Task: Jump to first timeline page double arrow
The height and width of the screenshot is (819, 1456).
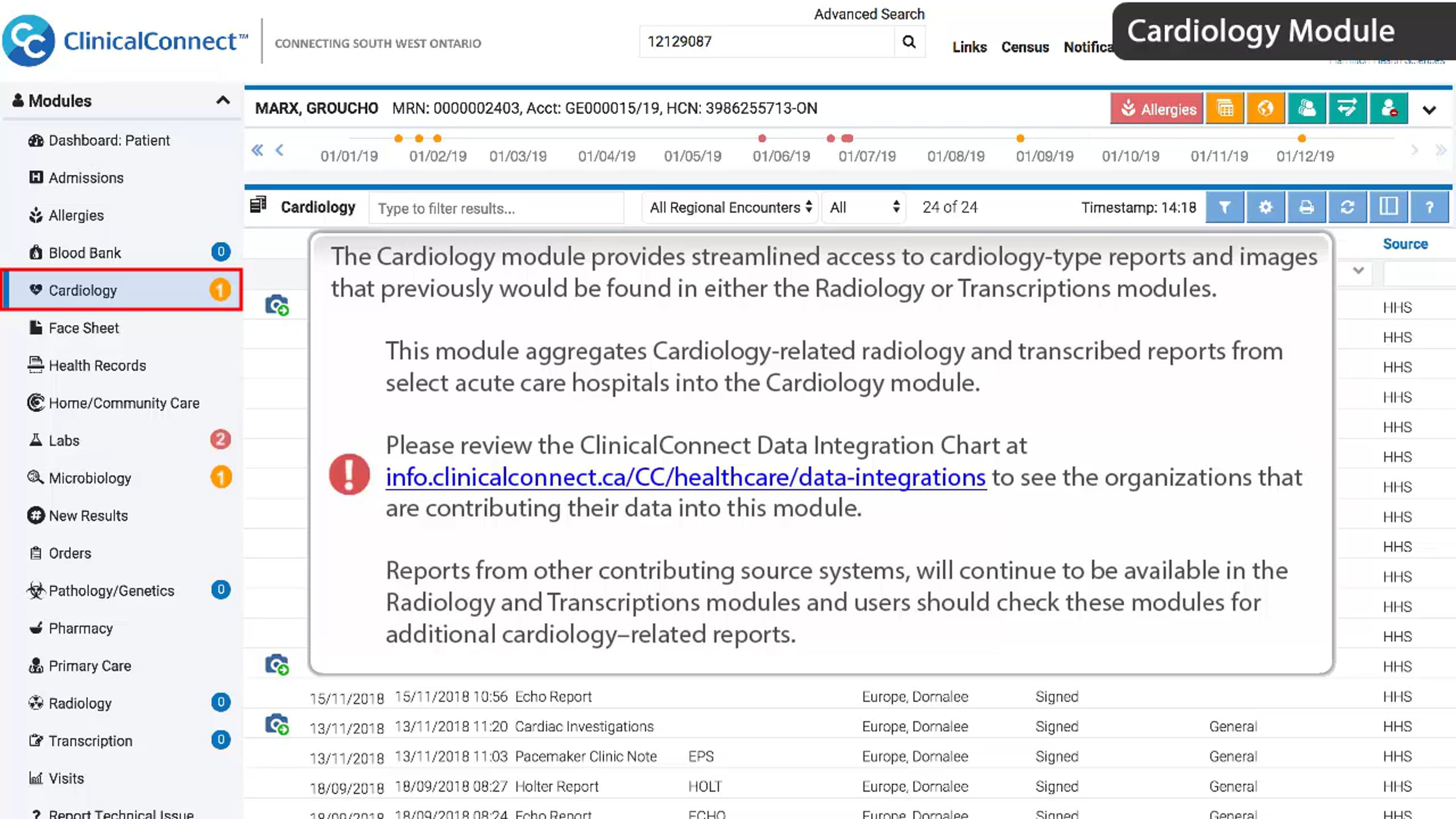Action: tap(257, 150)
